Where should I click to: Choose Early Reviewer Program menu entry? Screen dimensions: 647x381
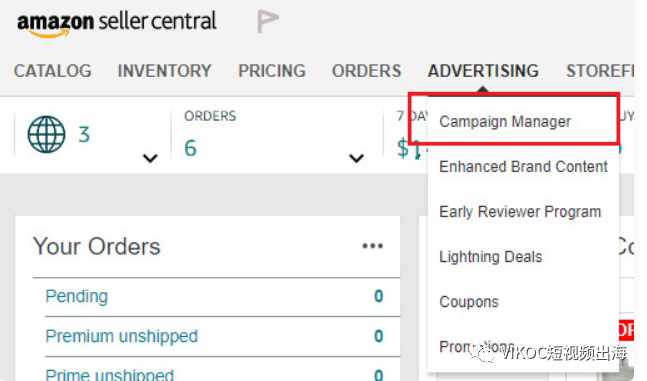click(x=520, y=211)
